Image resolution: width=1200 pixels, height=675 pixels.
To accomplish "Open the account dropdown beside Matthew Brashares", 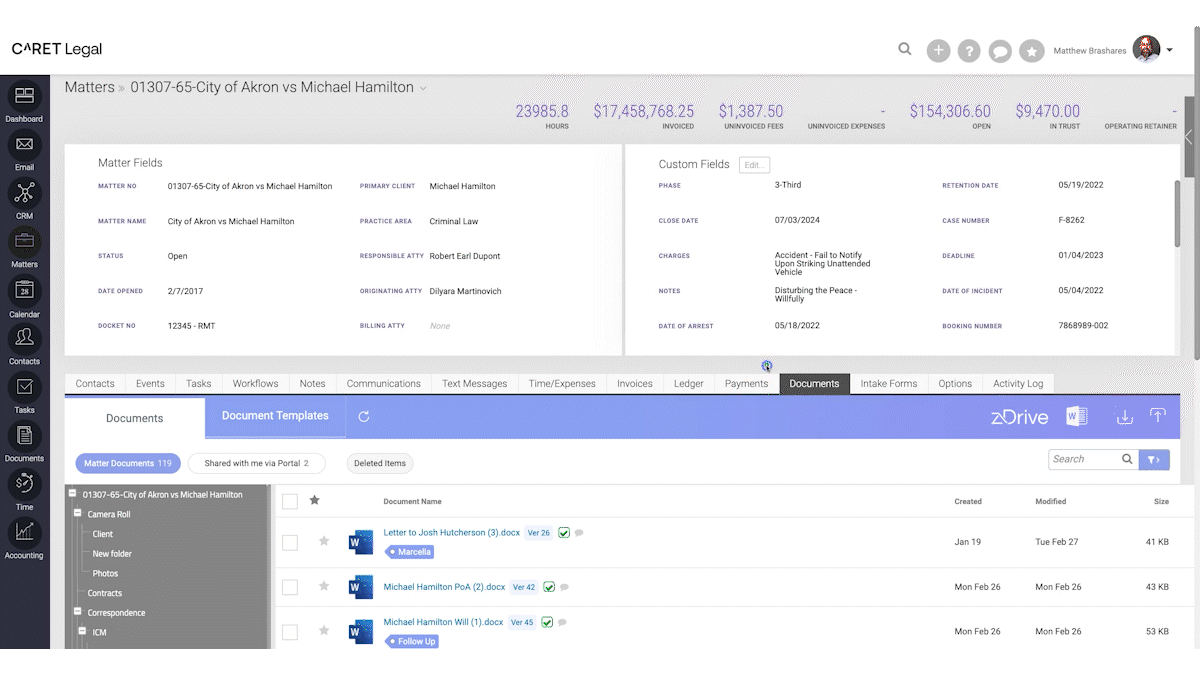I will 1170,49.
